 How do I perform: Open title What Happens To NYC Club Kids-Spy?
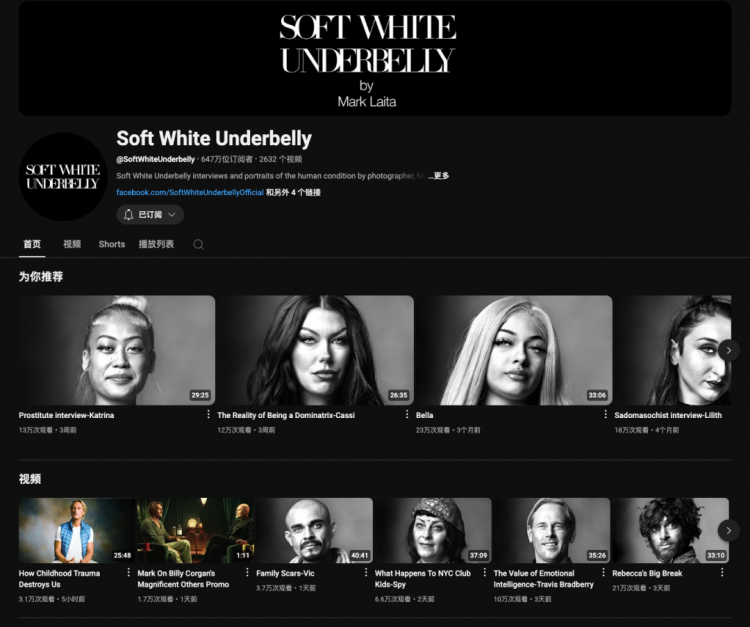423,579
